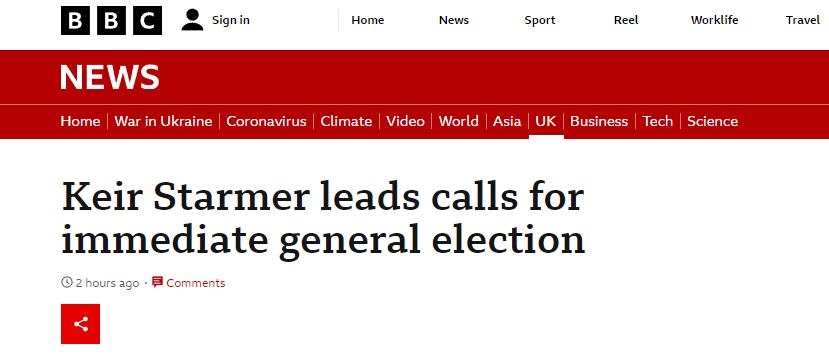Click the clock icon by timestamp
Image resolution: width=829 pixels, height=363 pixels.
coord(67,282)
